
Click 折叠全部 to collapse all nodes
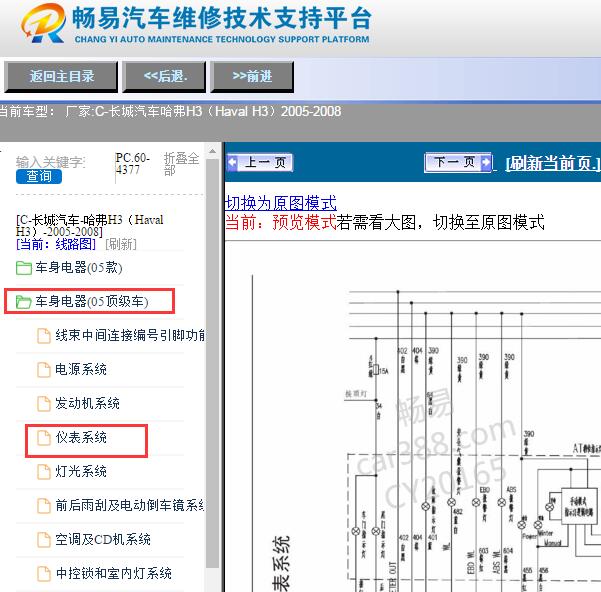click(x=181, y=164)
